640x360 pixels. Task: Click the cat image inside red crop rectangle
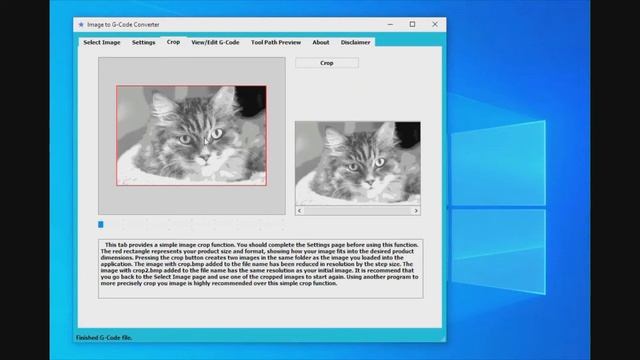coord(191,136)
